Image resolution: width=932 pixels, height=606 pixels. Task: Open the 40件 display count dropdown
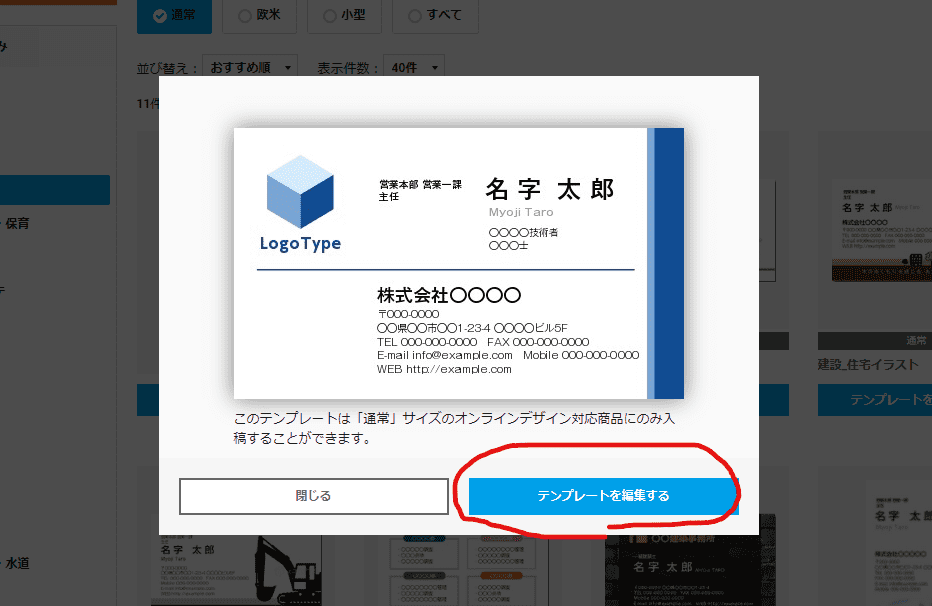point(414,68)
